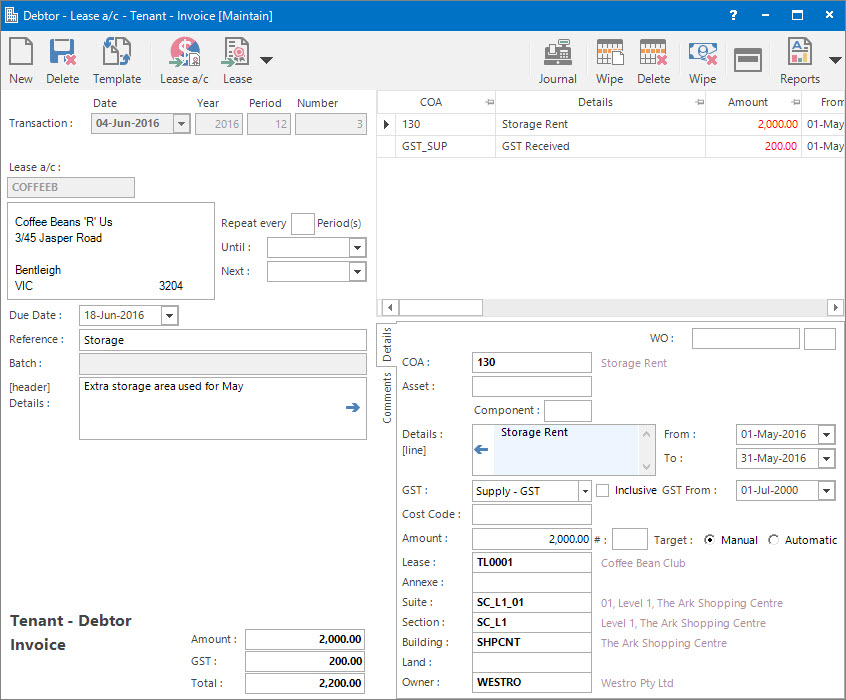Click the grid Wipe icon after Journal
This screenshot has height=700, width=846.
click(x=610, y=60)
